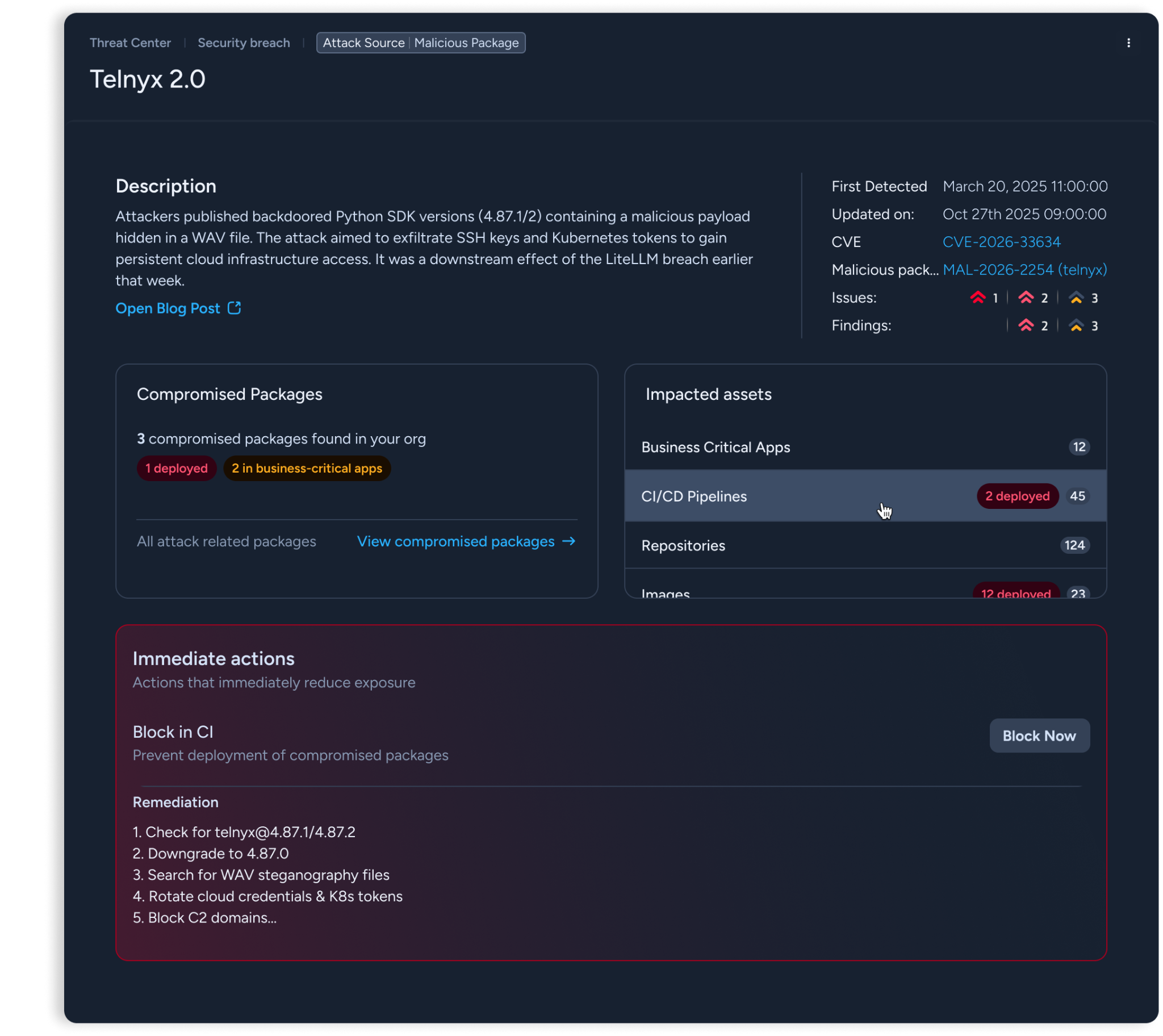Click the arrow icon after View compromised packages
The height and width of the screenshot is (1036, 1163).
(x=568, y=541)
